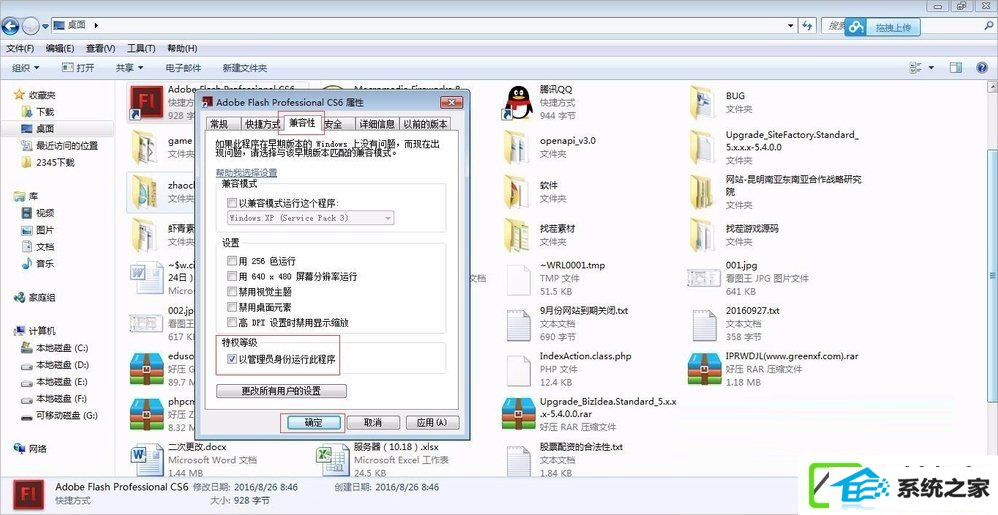The width and height of the screenshot is (998, 515).
Task: Check the 禁用视觉主题 option
Action: (x=232, y=292)
